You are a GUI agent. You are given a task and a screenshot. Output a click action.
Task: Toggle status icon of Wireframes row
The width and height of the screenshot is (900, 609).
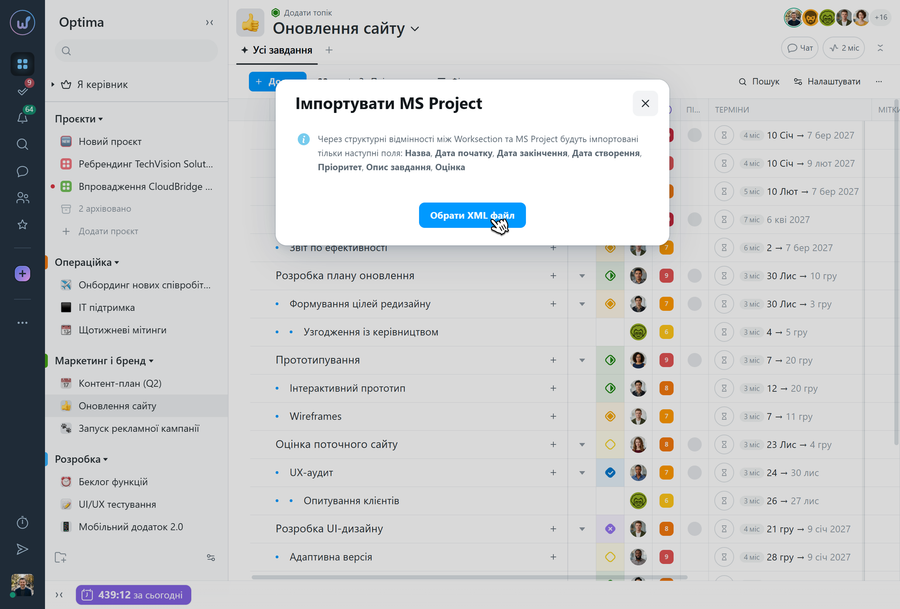point(610,416)
